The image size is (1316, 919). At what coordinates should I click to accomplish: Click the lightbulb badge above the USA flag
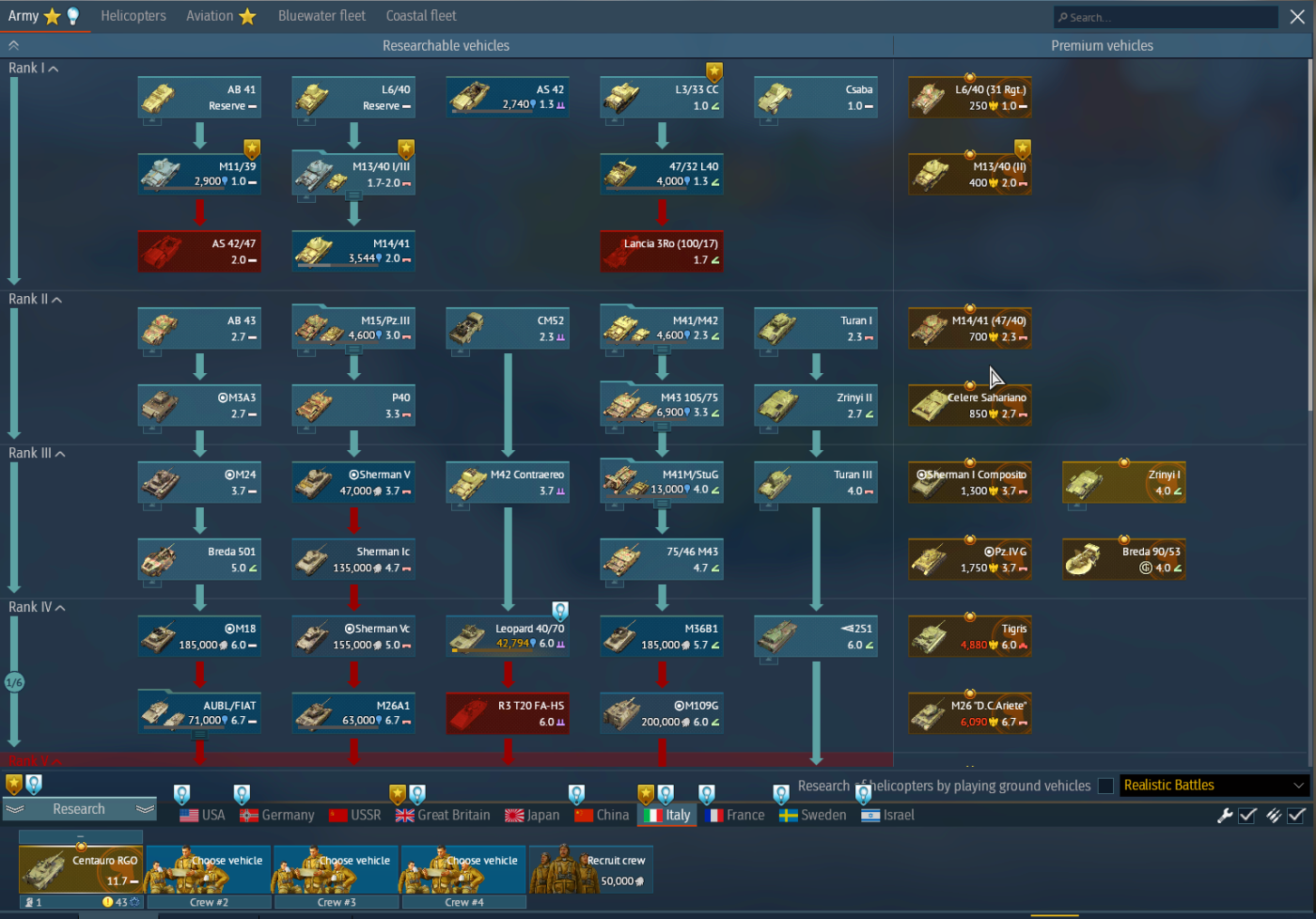182,795
